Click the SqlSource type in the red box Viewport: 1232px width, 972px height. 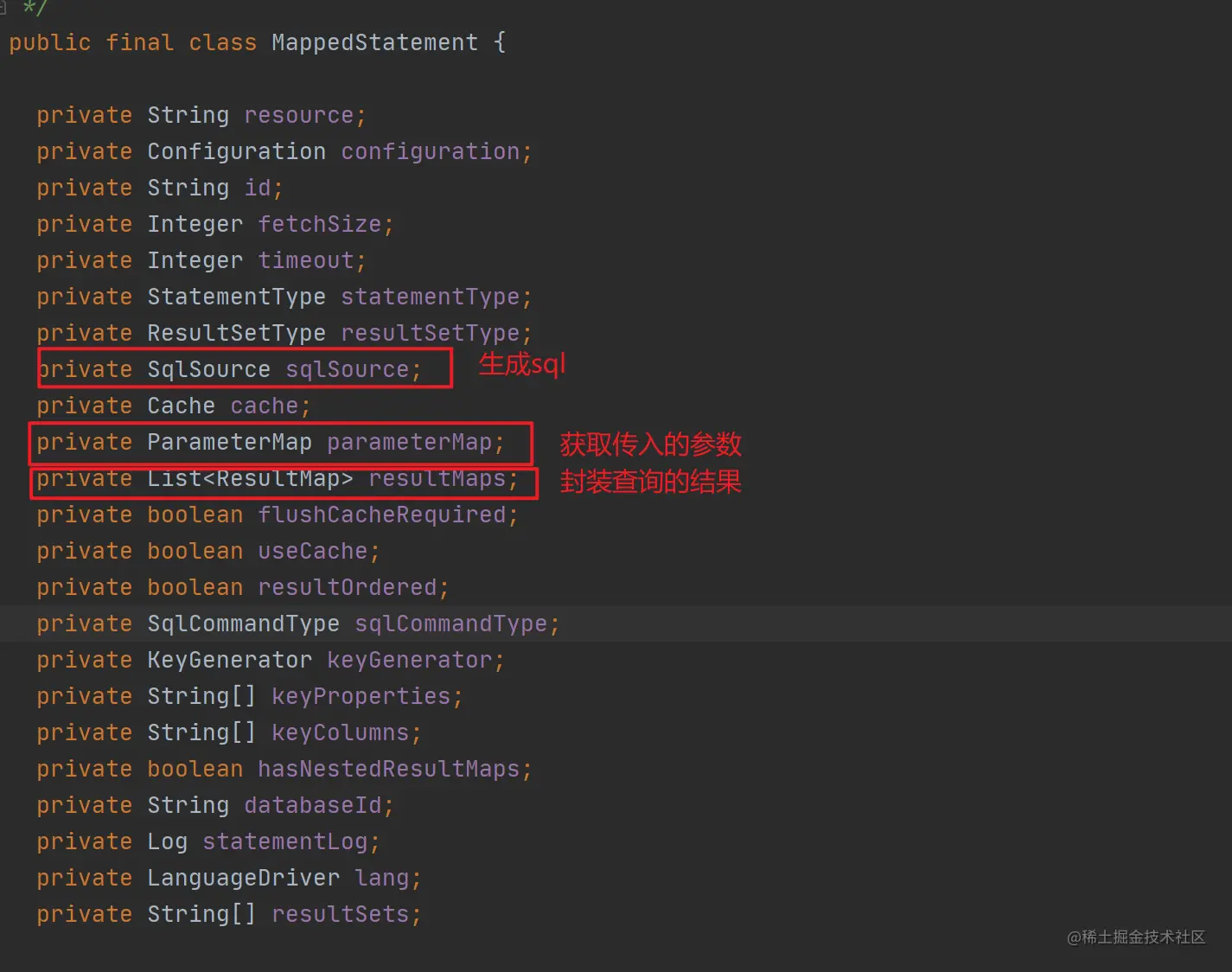[208, 369]
